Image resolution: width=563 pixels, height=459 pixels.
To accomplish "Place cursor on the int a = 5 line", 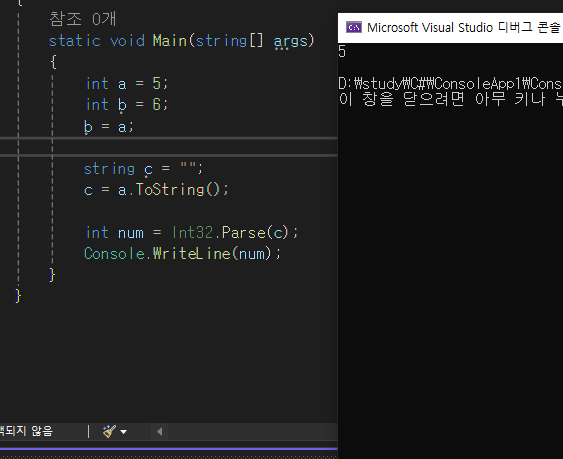I will pos(126,84).
